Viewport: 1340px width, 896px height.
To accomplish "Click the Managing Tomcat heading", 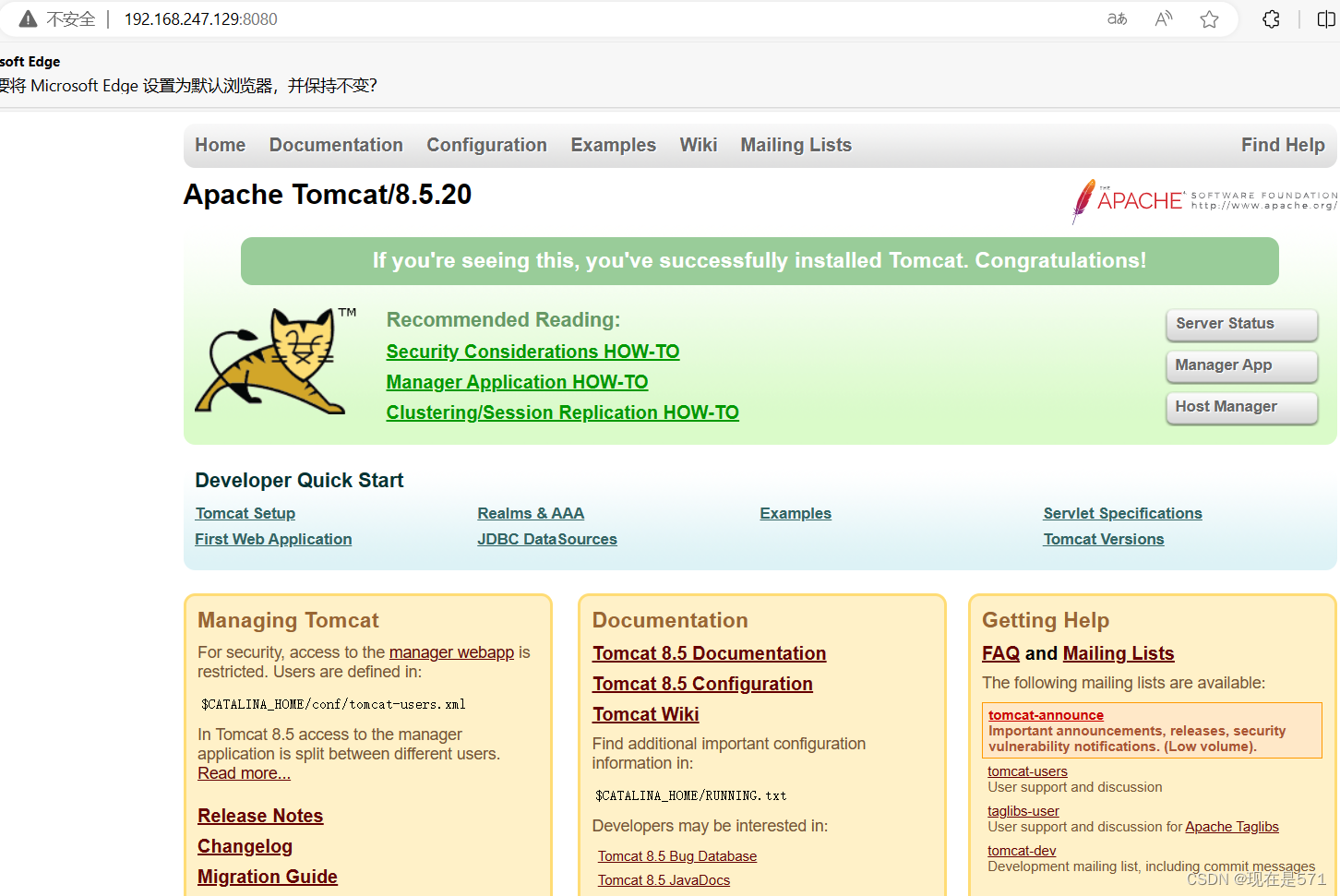I will pyautogui.click(x=288, y=620).
